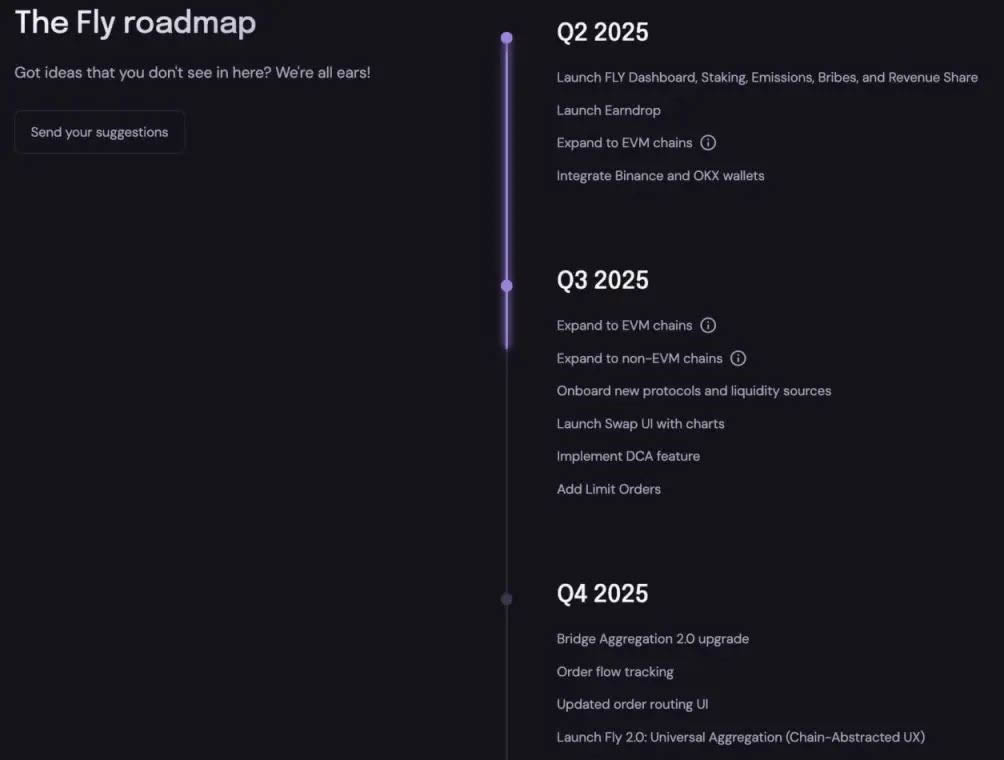Viewport: 1004px width, 760px height.
Task: Click Implement DCA feature item
Action: click(628, 456)
